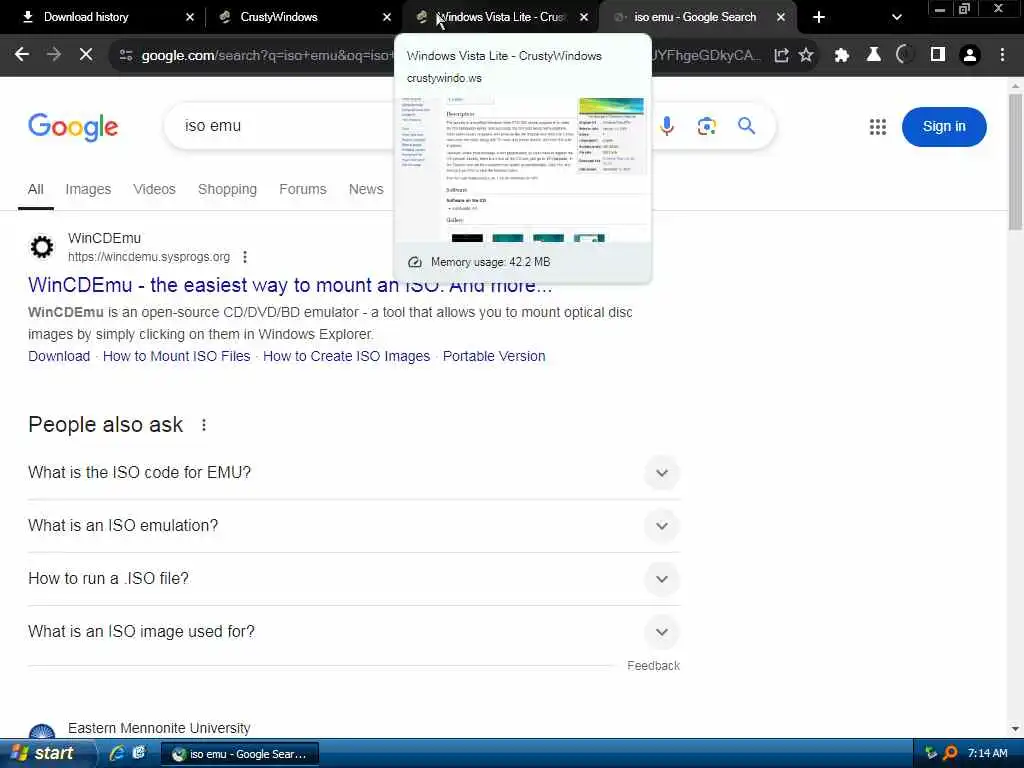1024x768 pixels.
Task: Open Portable Version link
Action: (494, 357)
